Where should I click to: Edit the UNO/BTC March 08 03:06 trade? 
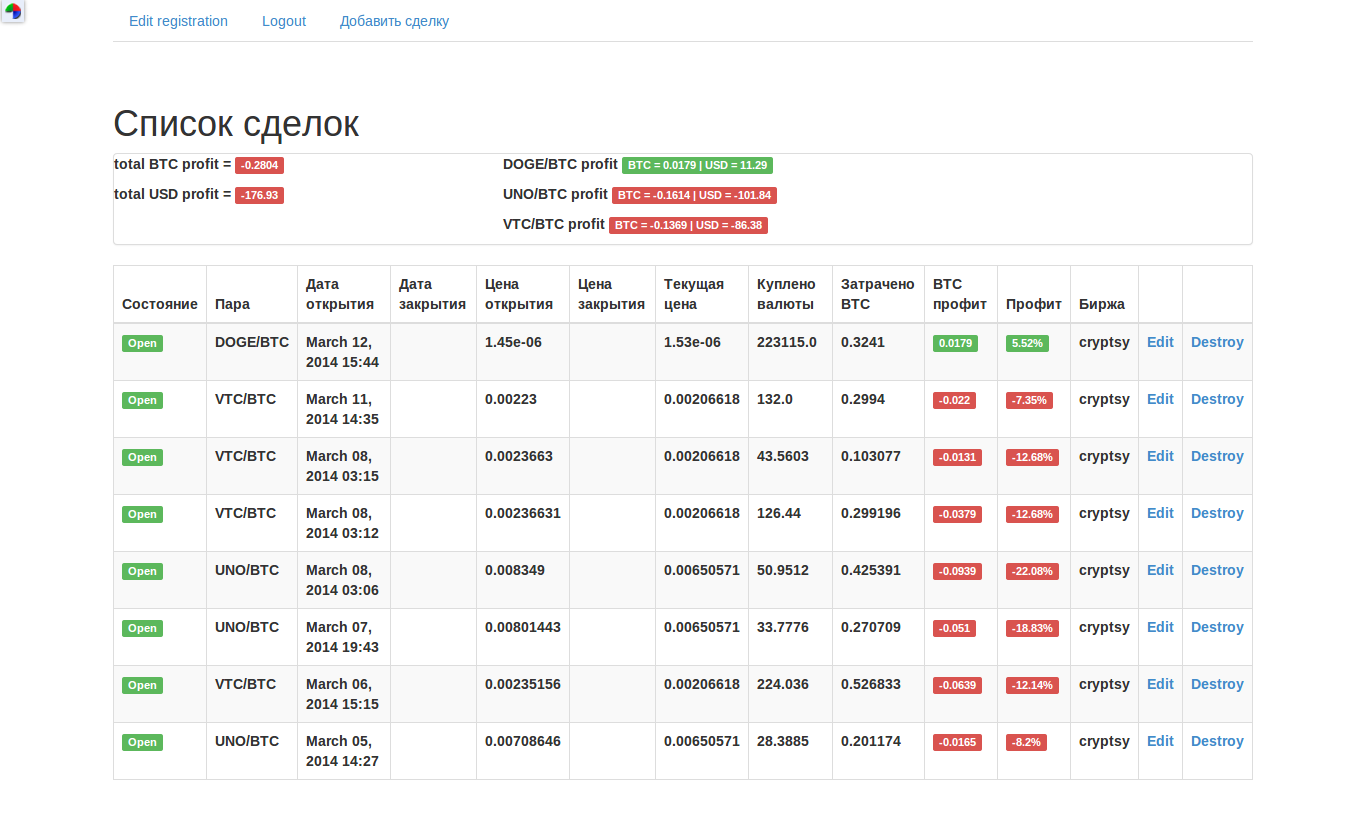(1160, 570)
